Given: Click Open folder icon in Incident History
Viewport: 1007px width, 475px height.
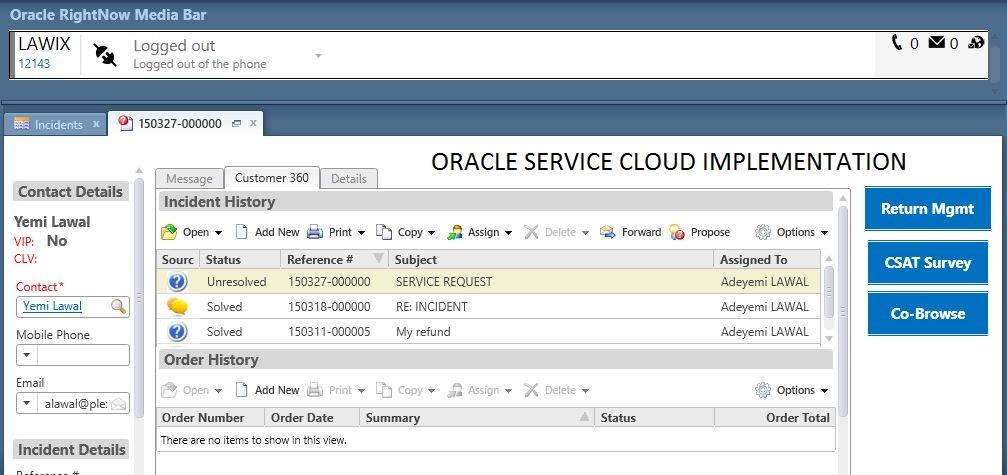Looking at the screenshot, I should pyautogui.click(x=169, y=232).
